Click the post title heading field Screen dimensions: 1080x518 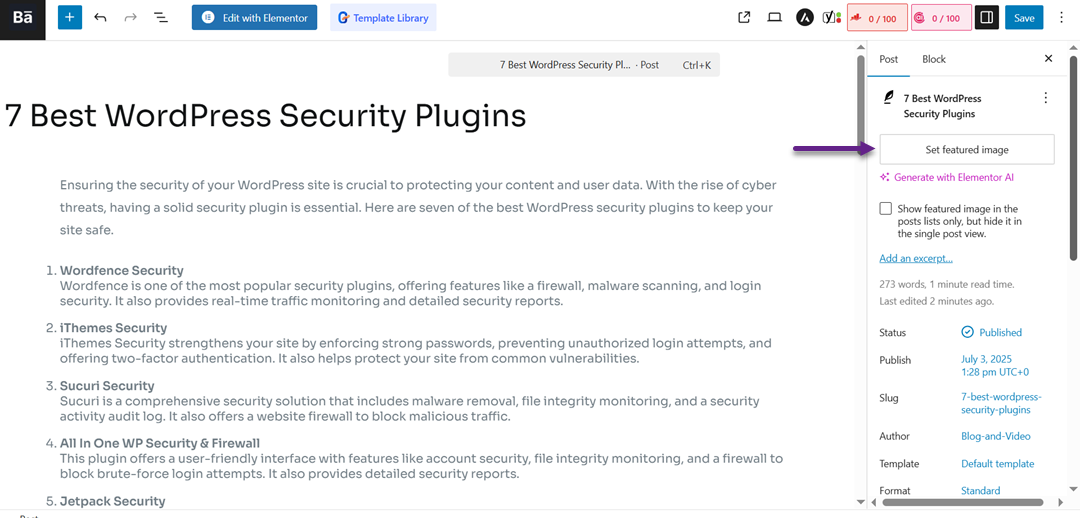[266, 116]
